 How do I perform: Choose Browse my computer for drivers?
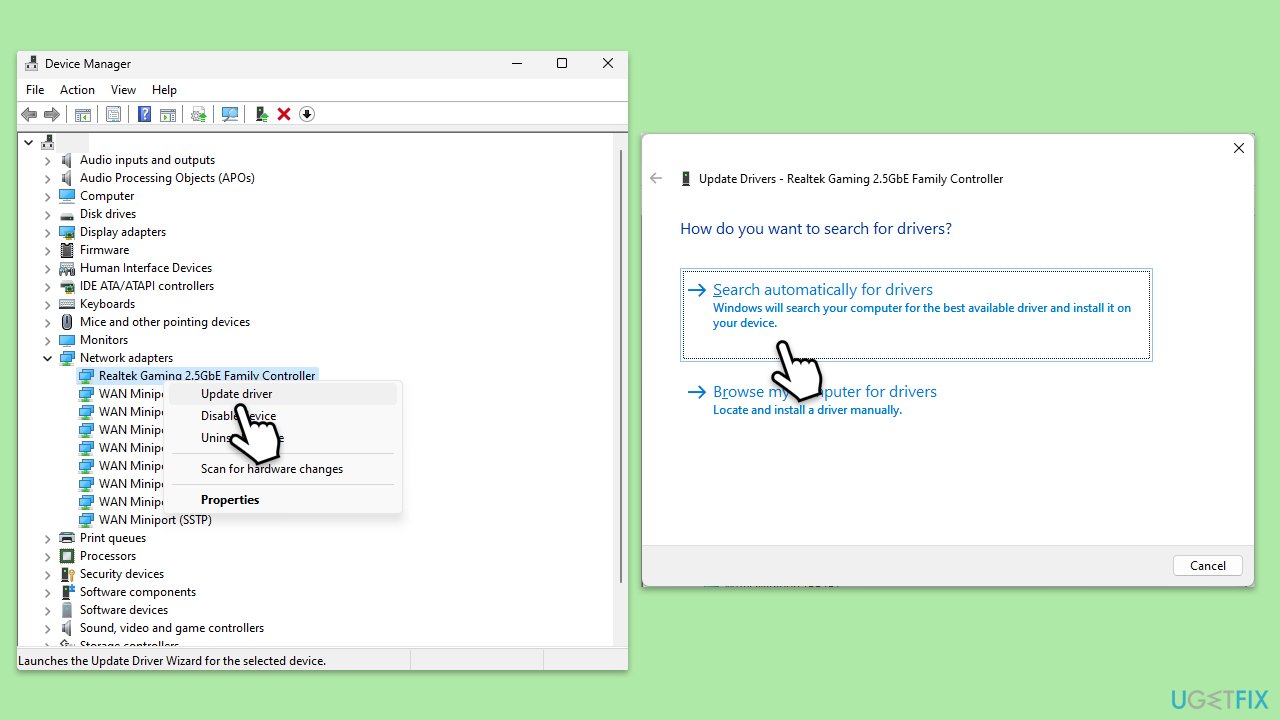824,392
